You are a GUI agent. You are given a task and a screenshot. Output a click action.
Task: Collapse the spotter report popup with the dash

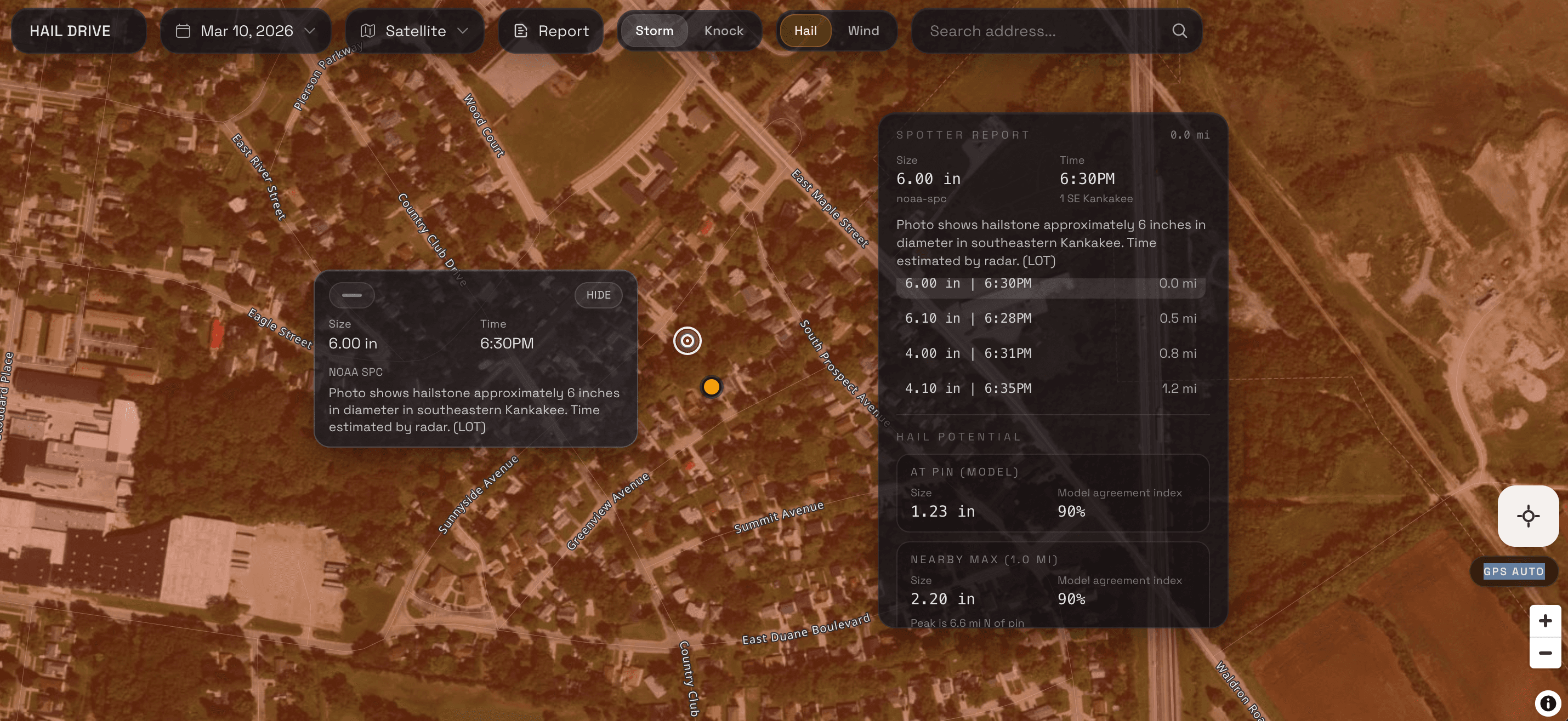pos(352,295)
